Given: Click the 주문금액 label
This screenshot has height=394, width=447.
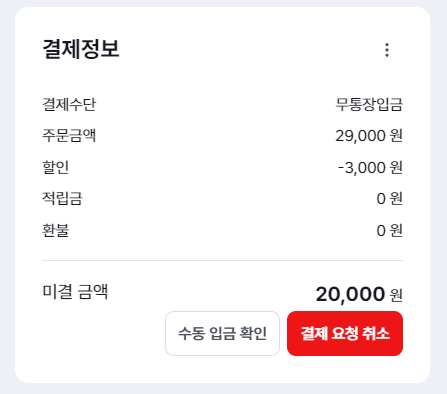Looking at the screenshot, I should click(69, 136).
